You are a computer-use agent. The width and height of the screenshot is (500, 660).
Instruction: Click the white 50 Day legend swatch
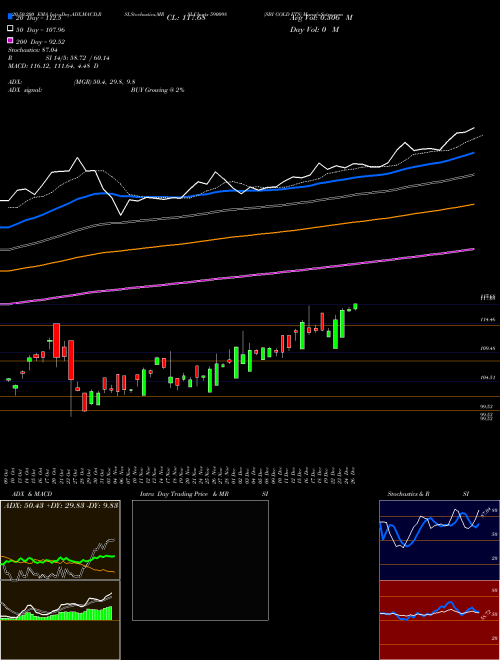click(x=11, y=28)
